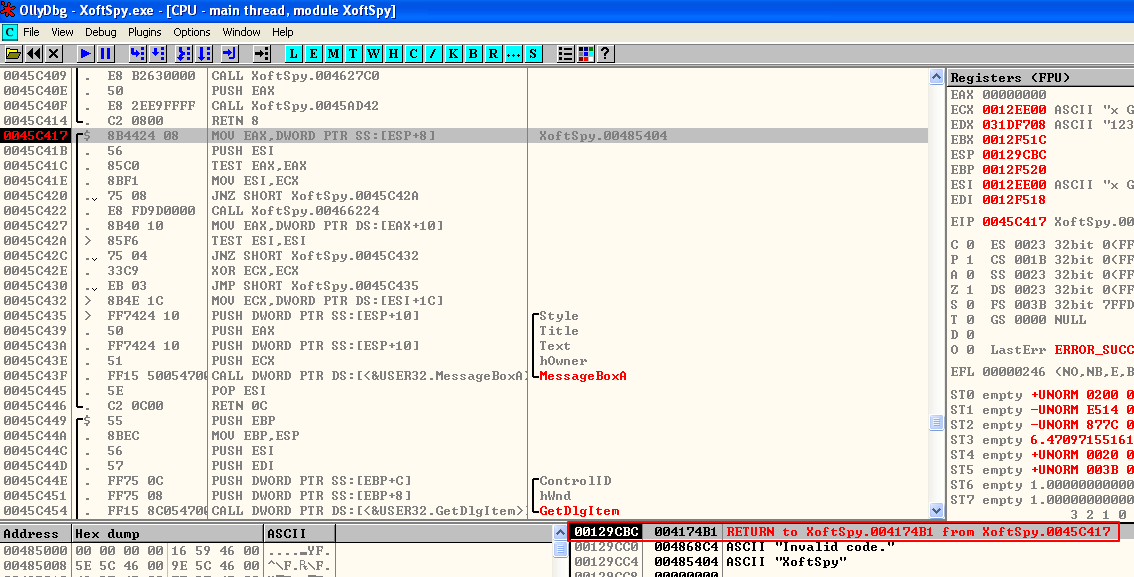Select stack entry ASCII "Invalid code."

pyautogui.click(x=851, y=547)
